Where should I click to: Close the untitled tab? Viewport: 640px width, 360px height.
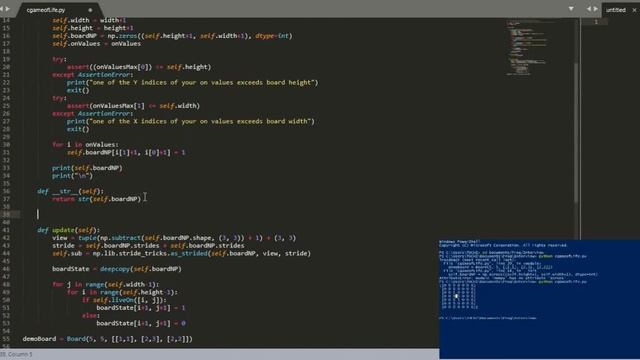(634, 10)
